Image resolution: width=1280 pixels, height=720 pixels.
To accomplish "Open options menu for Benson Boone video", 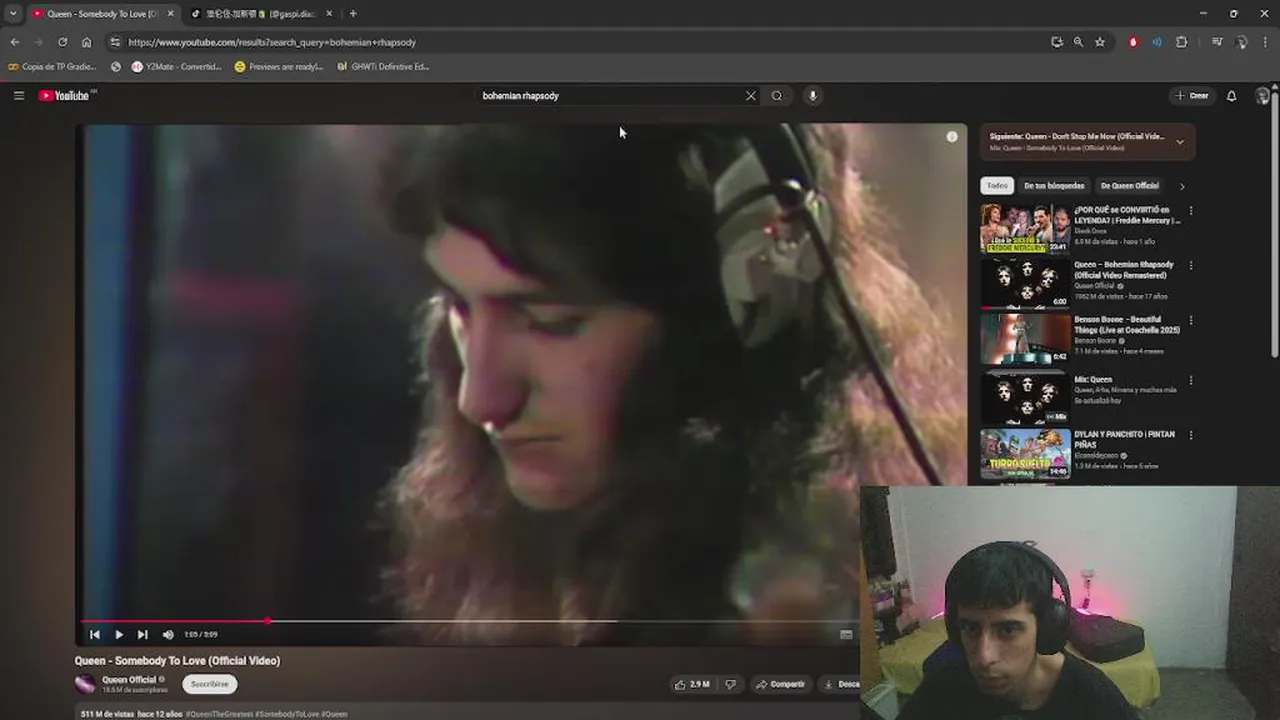I will (x=1190, y=321).
